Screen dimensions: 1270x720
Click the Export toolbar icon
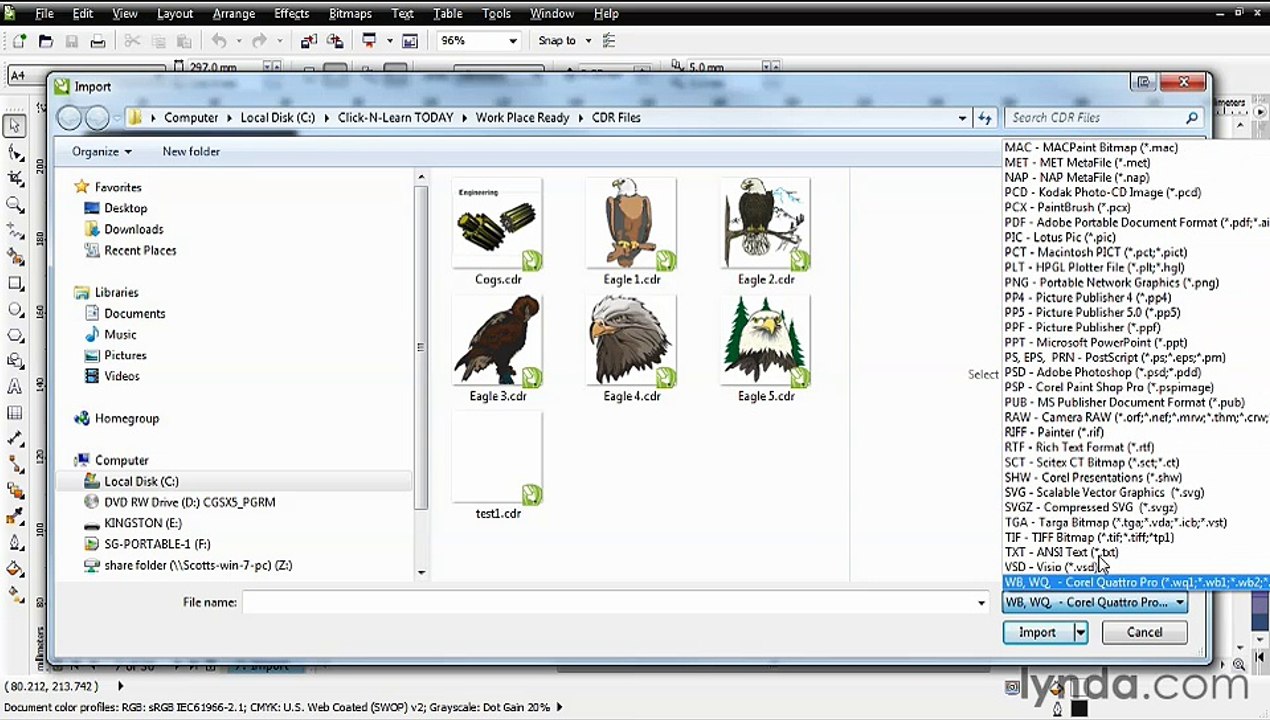(x=335, y=41)
